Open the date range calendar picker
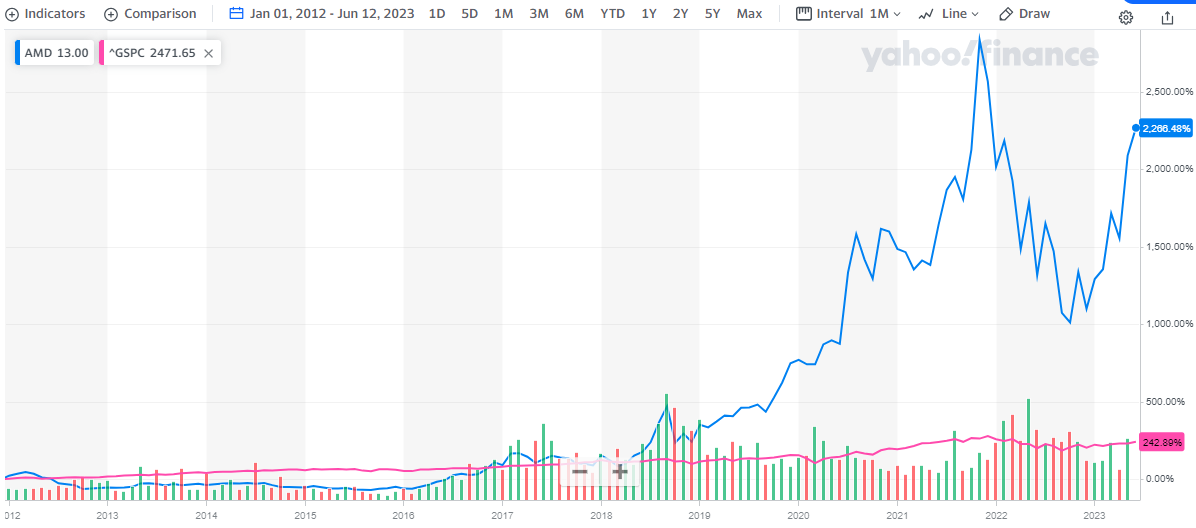1196x528 pixels. (236, 14)
